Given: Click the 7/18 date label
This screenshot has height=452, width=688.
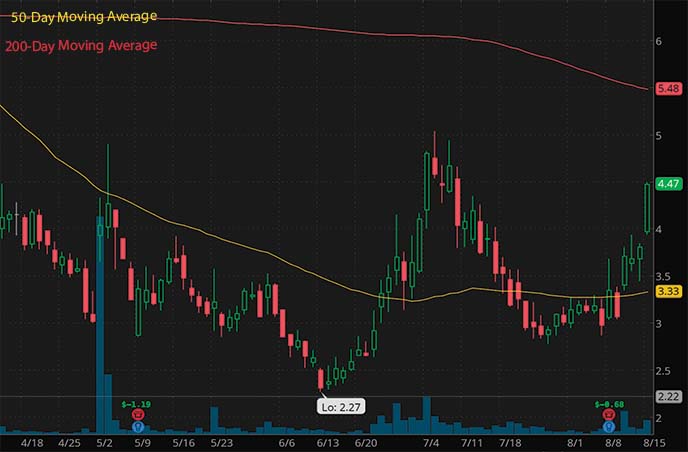Looking at the screenshot, I should pos(510,442).
